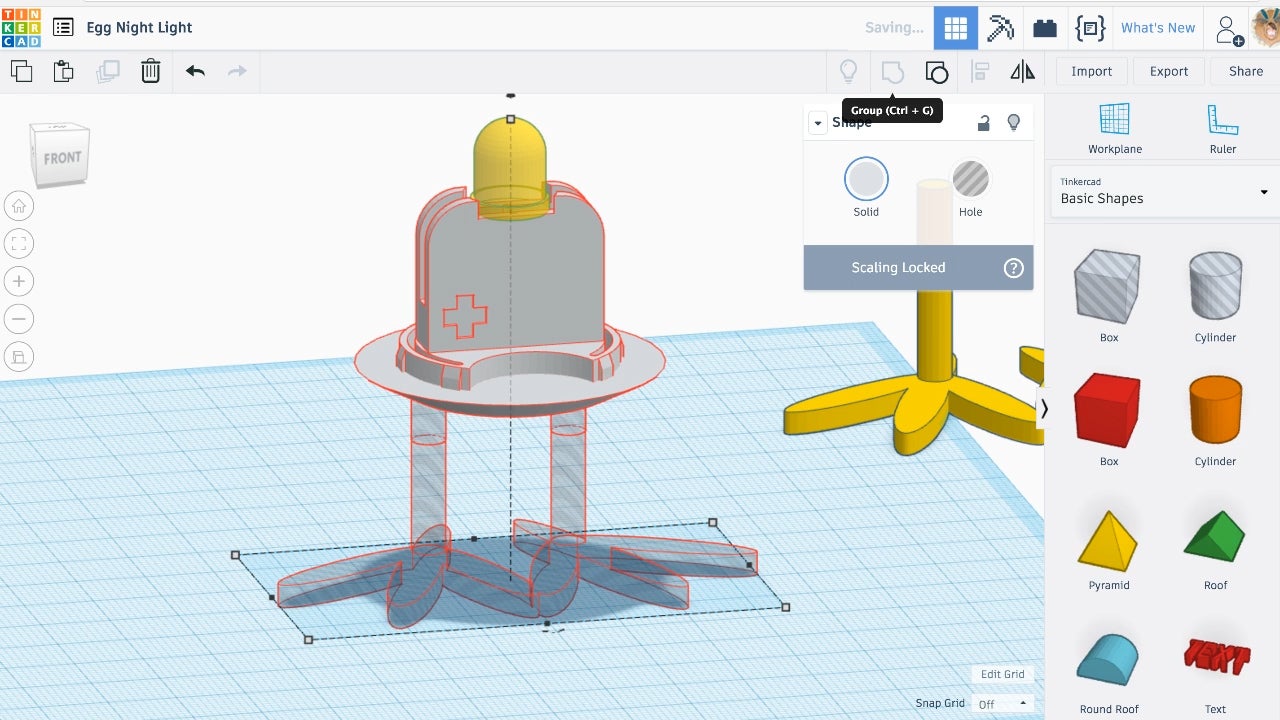Toggle the lock editing padlock icon
The image size is (1280, 720).
pyautogui.click(x=984, y=123)
